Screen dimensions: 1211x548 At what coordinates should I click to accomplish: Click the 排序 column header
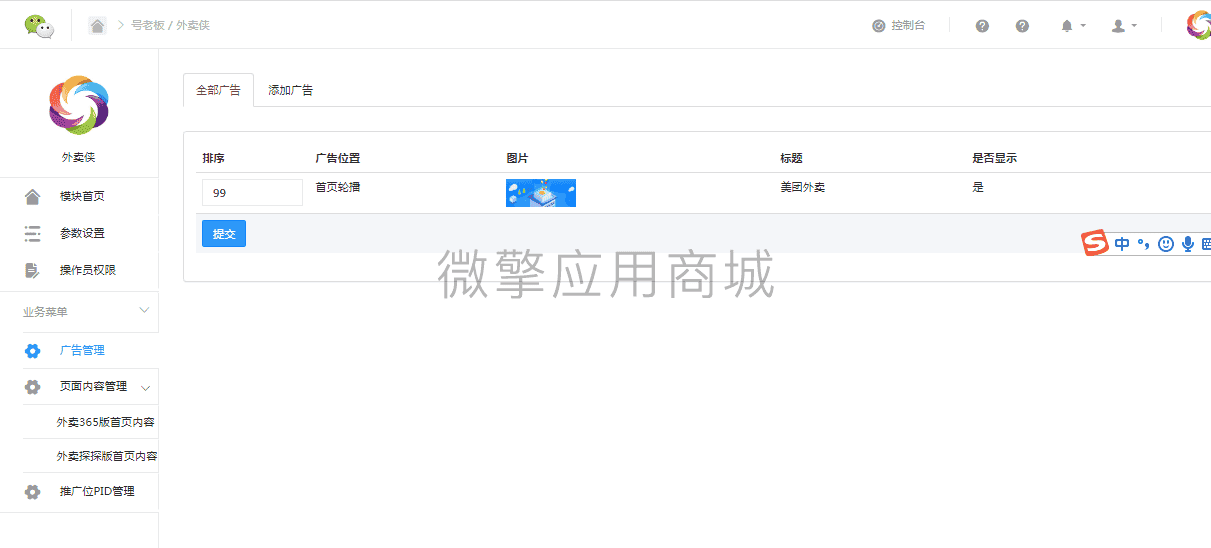tap(213, 158)
